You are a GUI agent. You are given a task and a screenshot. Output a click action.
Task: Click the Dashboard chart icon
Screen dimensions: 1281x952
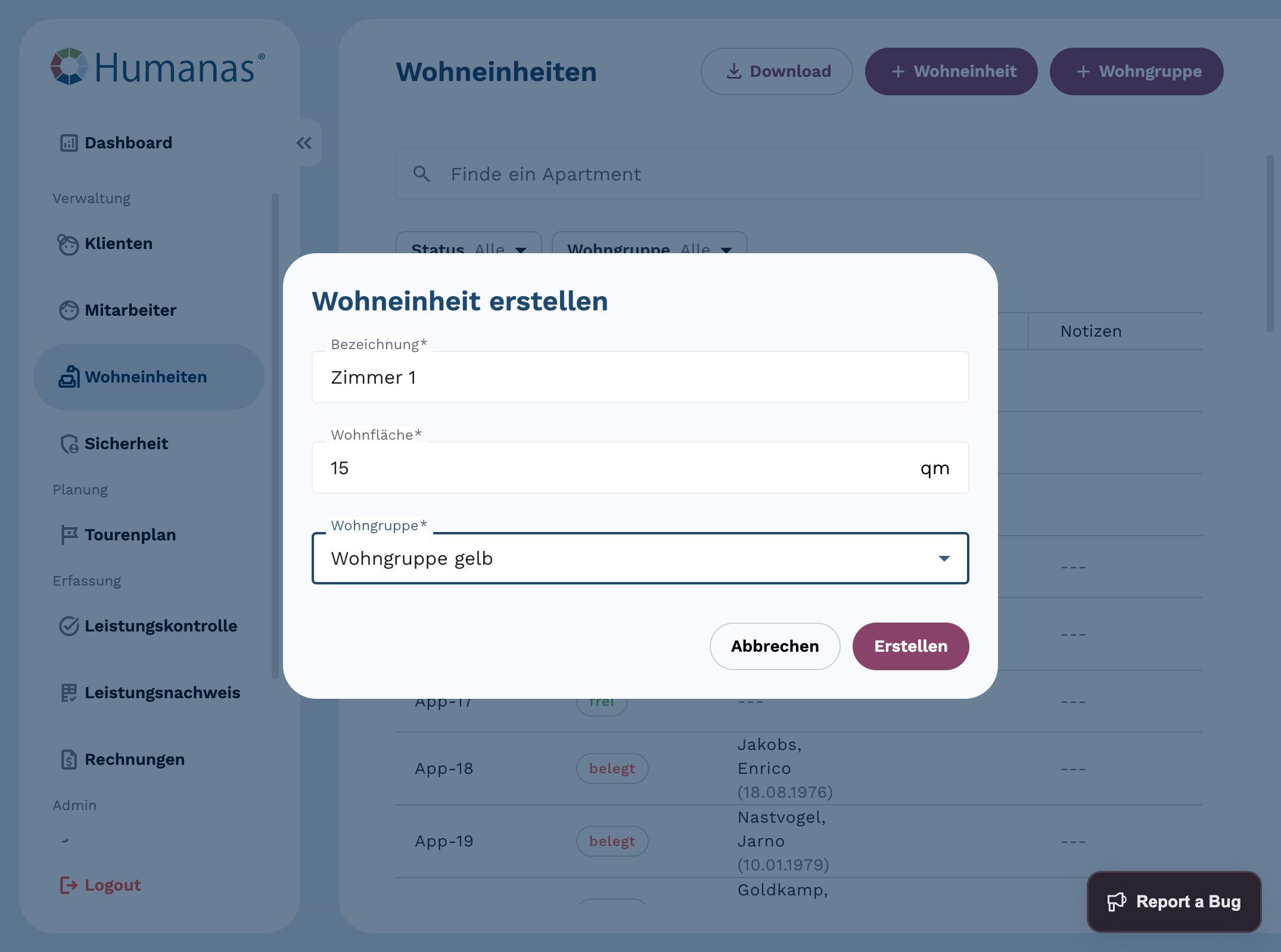click(69, 143)
